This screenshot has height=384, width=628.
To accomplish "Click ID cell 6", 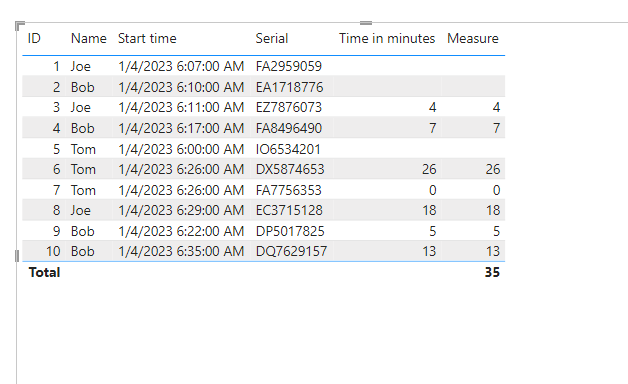I will (56, 169).
